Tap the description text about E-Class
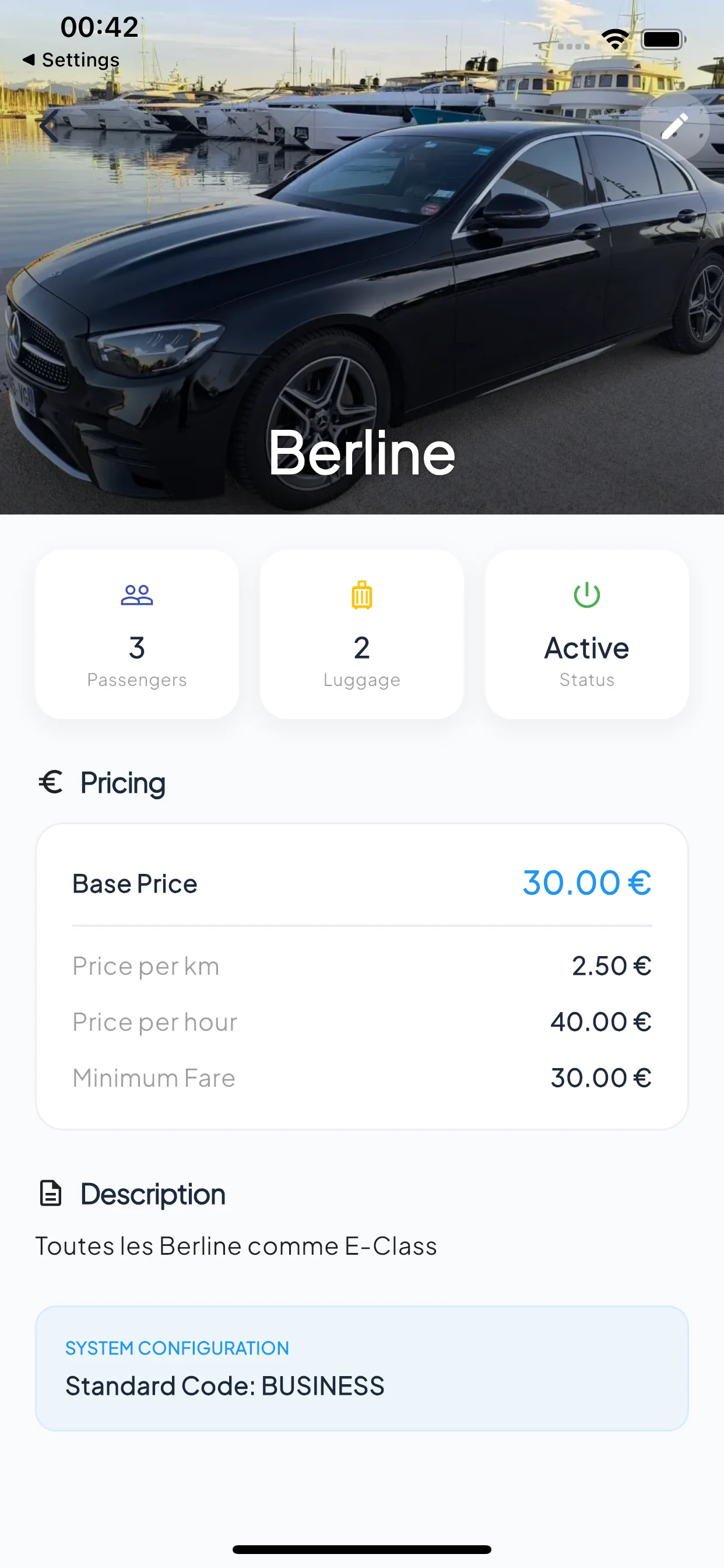 [x=236, y=1246]
